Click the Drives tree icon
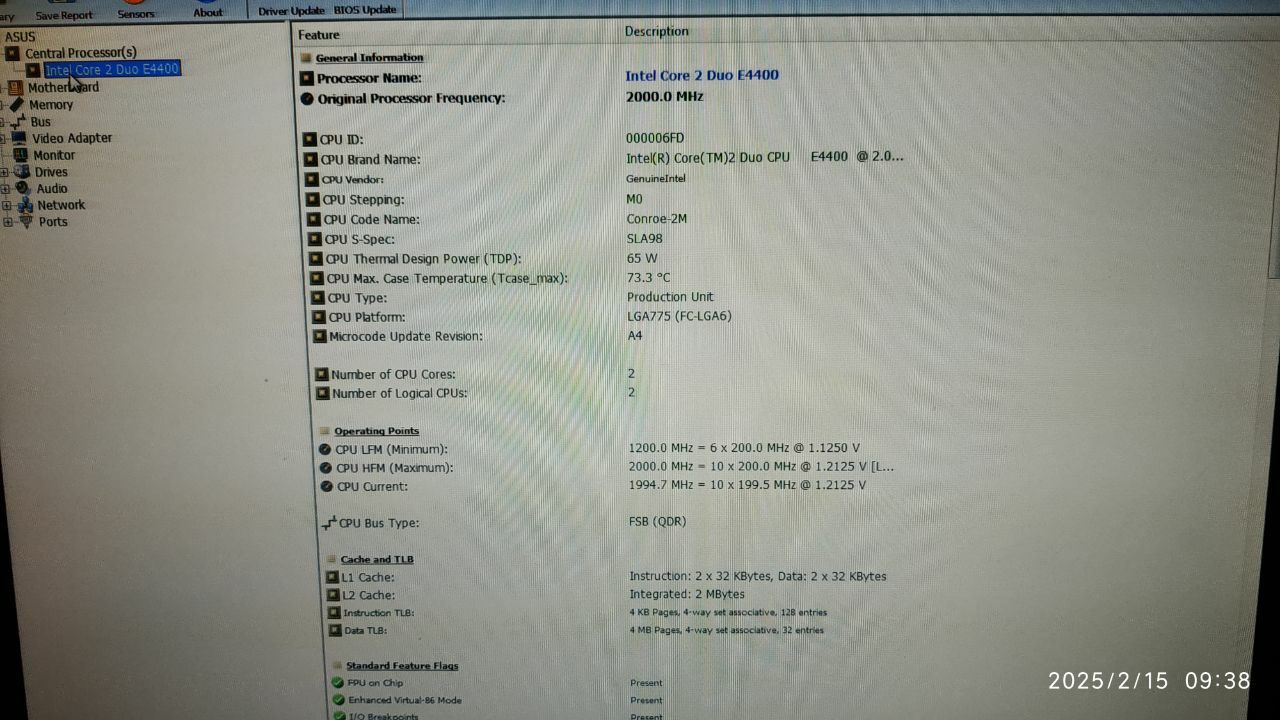The width and height of the screenshot is (1280, 720). coord(22,172)
